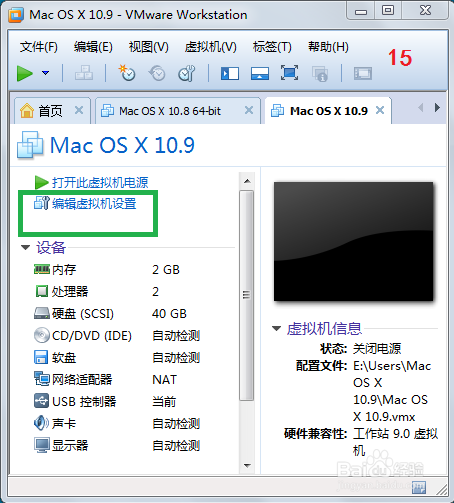Click the green power-on play toolbar button

pos(24,73)
